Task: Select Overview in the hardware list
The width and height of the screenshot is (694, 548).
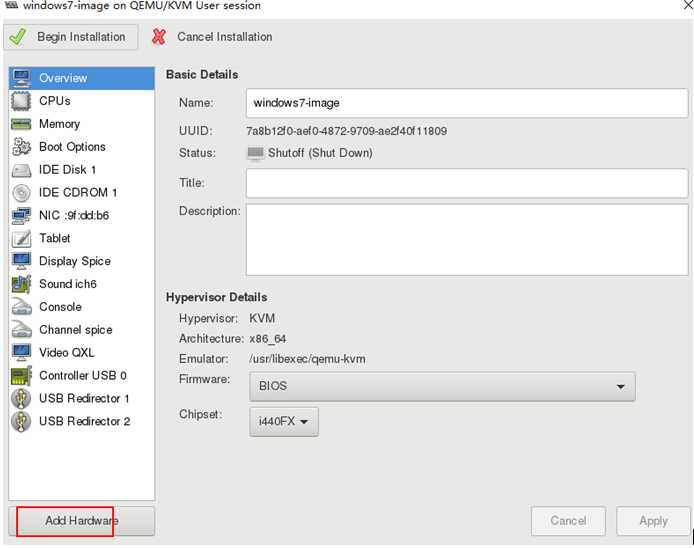Action: pos(63,78)
